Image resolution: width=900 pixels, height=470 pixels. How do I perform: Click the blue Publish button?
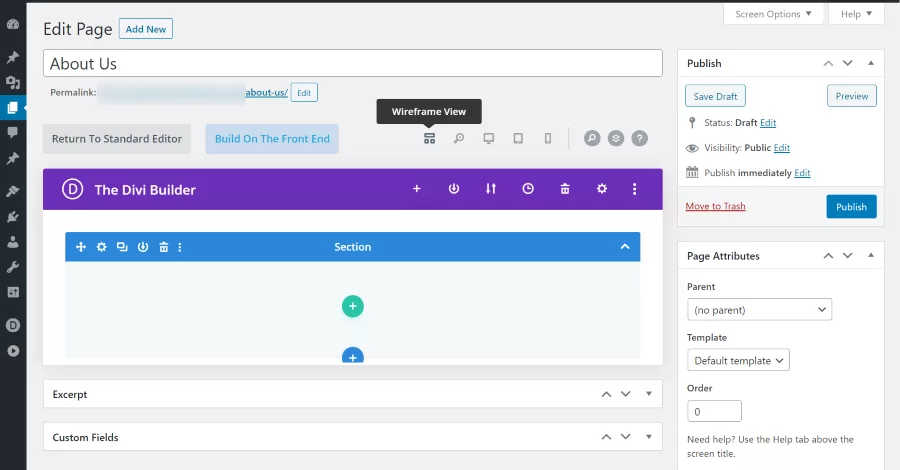pos(851,207)
